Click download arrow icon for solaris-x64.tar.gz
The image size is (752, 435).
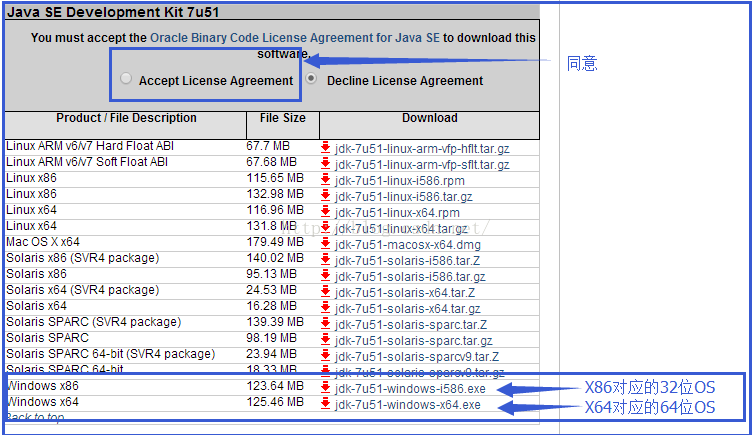(x=326, y=307)
